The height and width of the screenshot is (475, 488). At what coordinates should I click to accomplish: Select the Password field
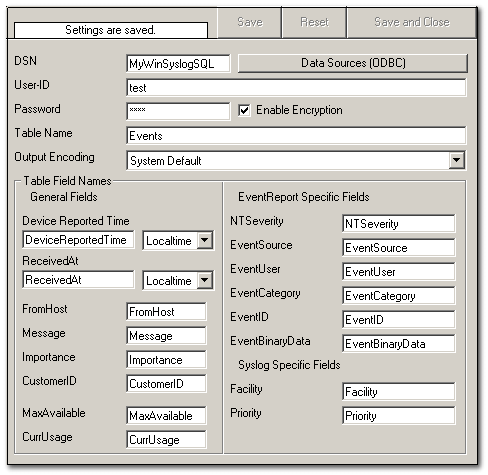click(178, 111)
